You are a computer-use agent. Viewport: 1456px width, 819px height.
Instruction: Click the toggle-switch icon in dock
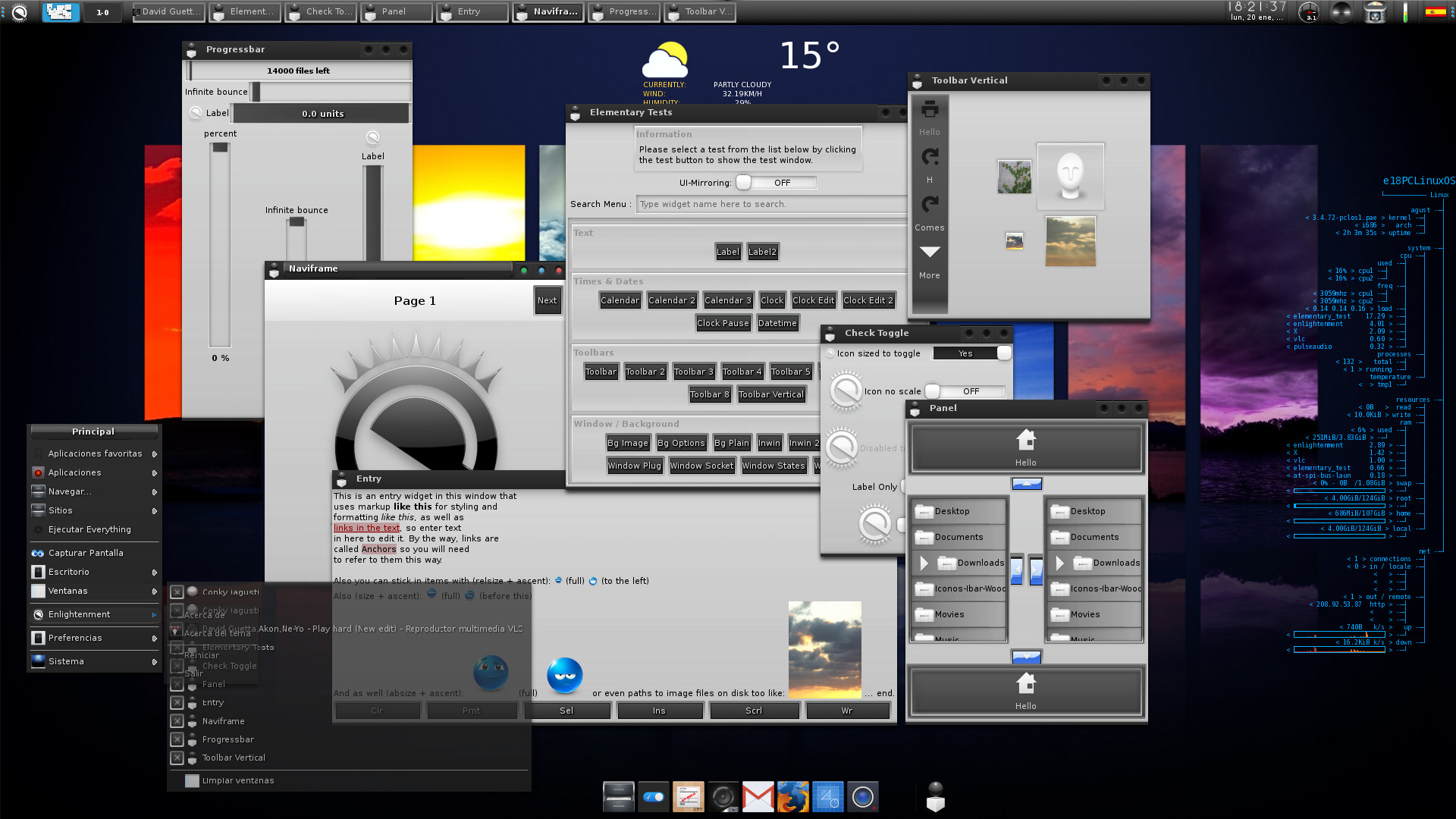653,797
